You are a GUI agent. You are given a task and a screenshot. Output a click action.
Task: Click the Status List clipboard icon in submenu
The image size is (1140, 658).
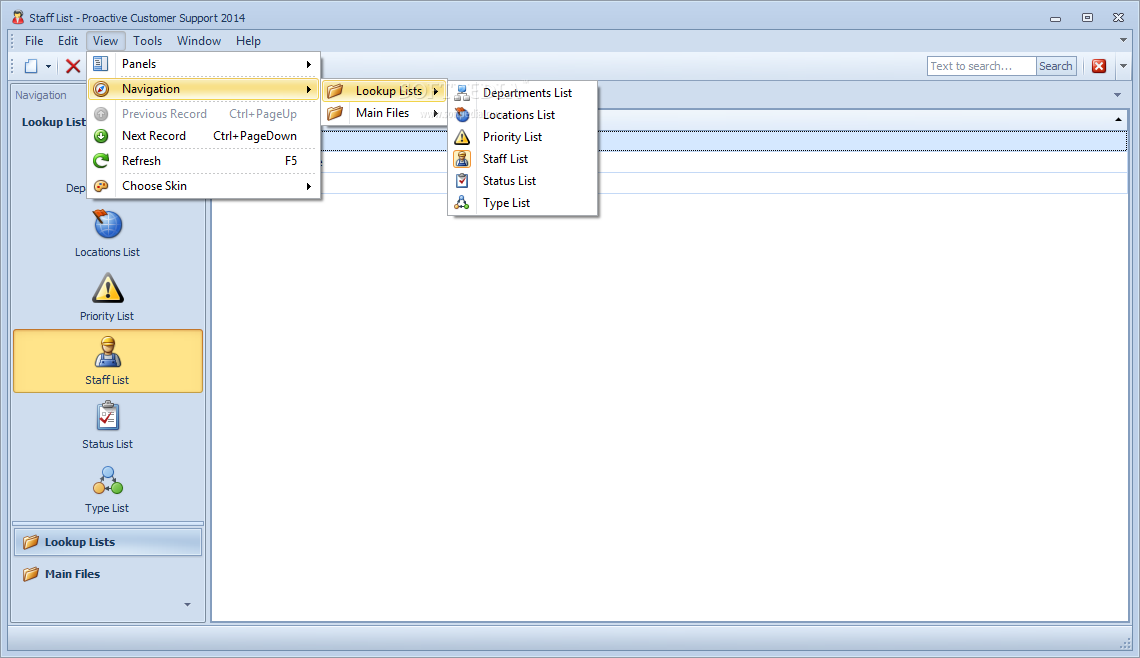[462, 180]
